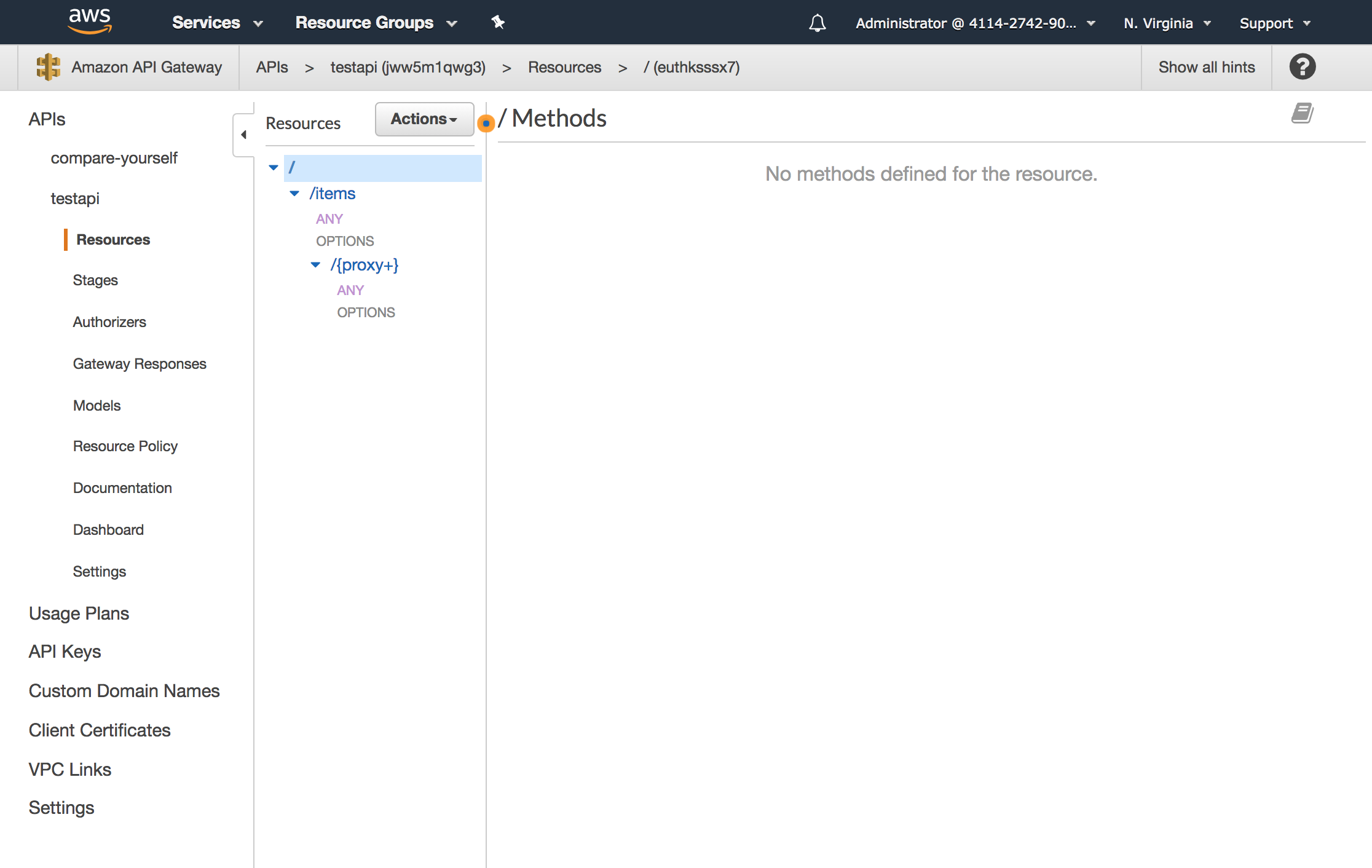Click the Amazon API Gateway service icon
This screenshot has width=1372, height=868.
[49, 67]
